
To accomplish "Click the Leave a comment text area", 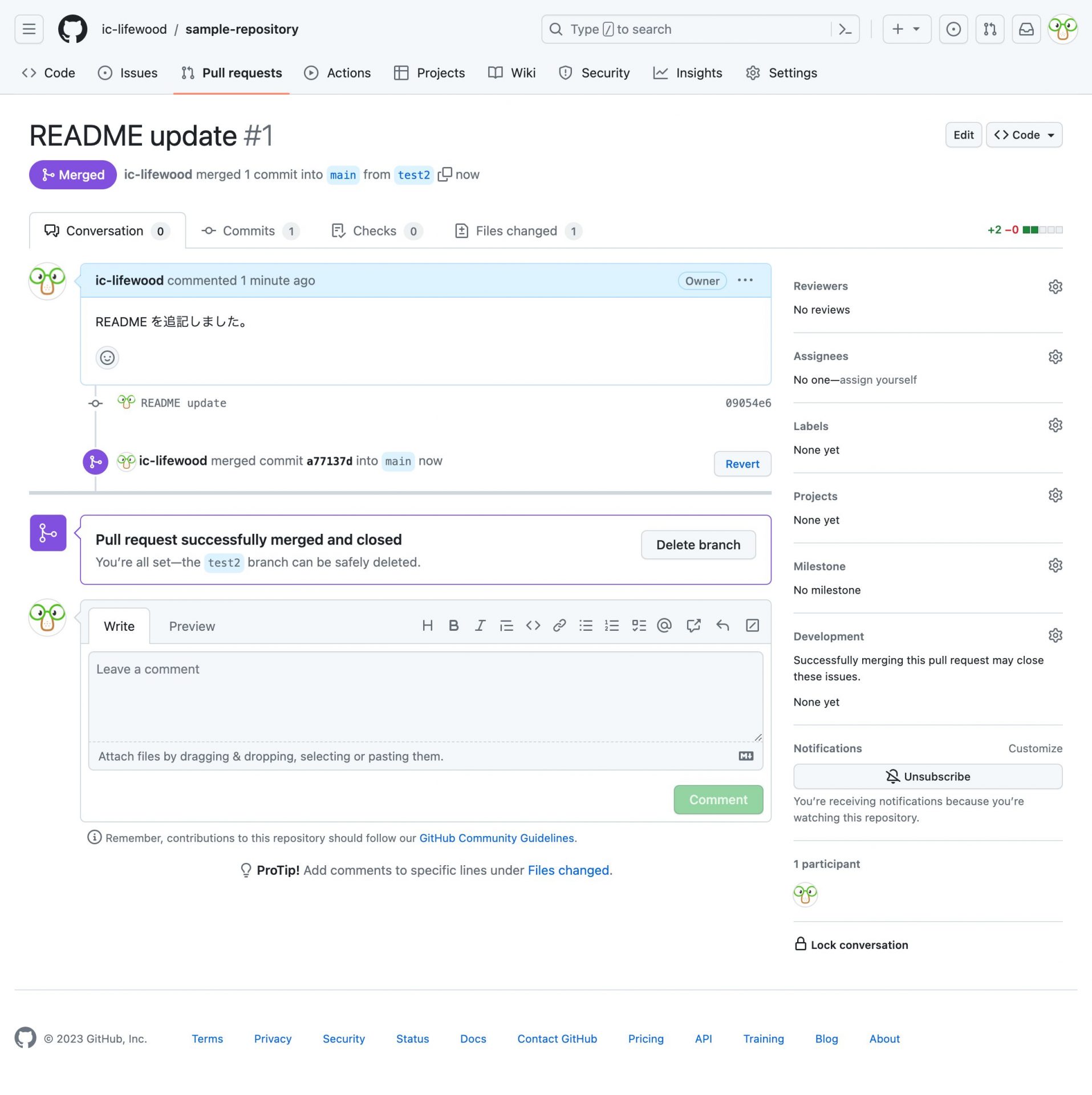I will click(425, 696).
